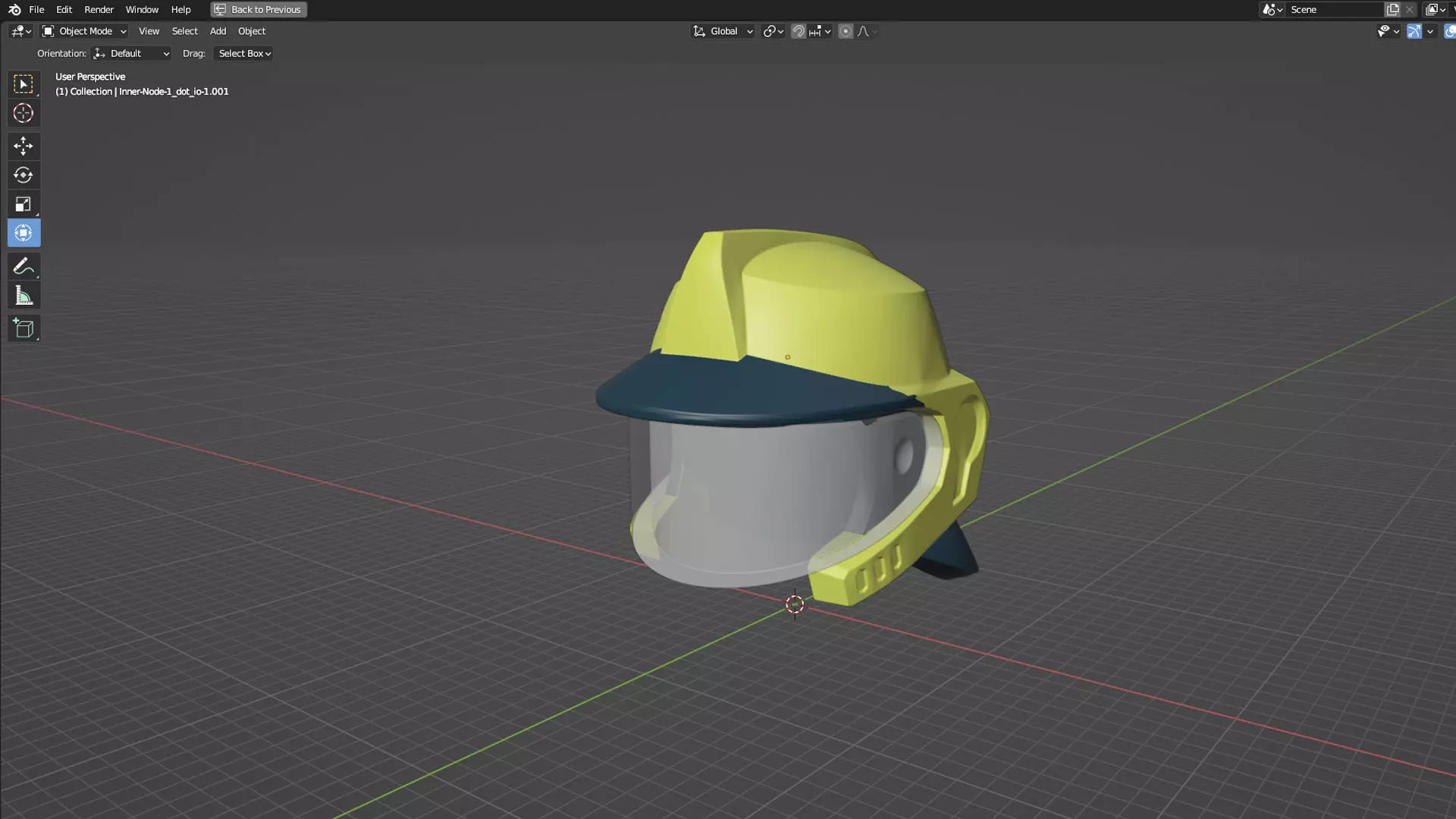Choose the Rotate tool
Image resolution: width=1456 pixels, height=819 pixels.
(x=24, y=175)
